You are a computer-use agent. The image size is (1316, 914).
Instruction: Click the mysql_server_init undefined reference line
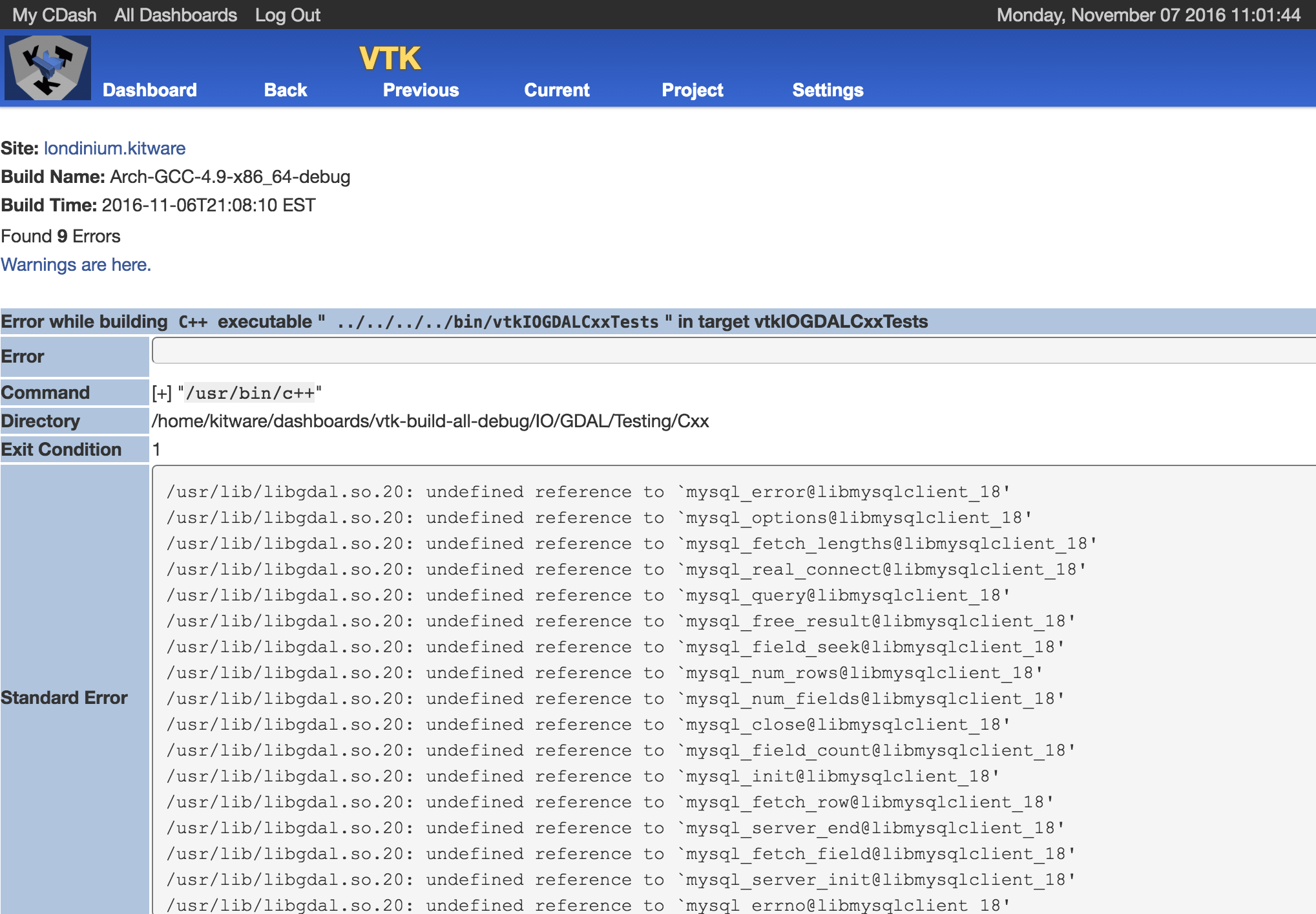(620, 880)
